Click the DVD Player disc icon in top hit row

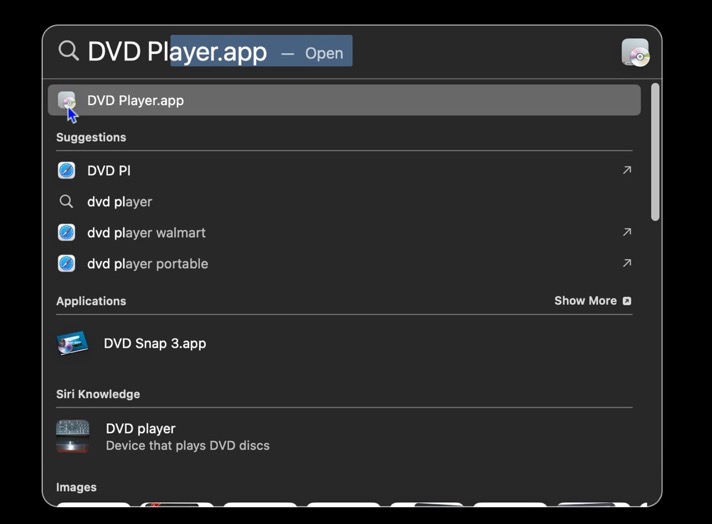click(x=67, y=100)
